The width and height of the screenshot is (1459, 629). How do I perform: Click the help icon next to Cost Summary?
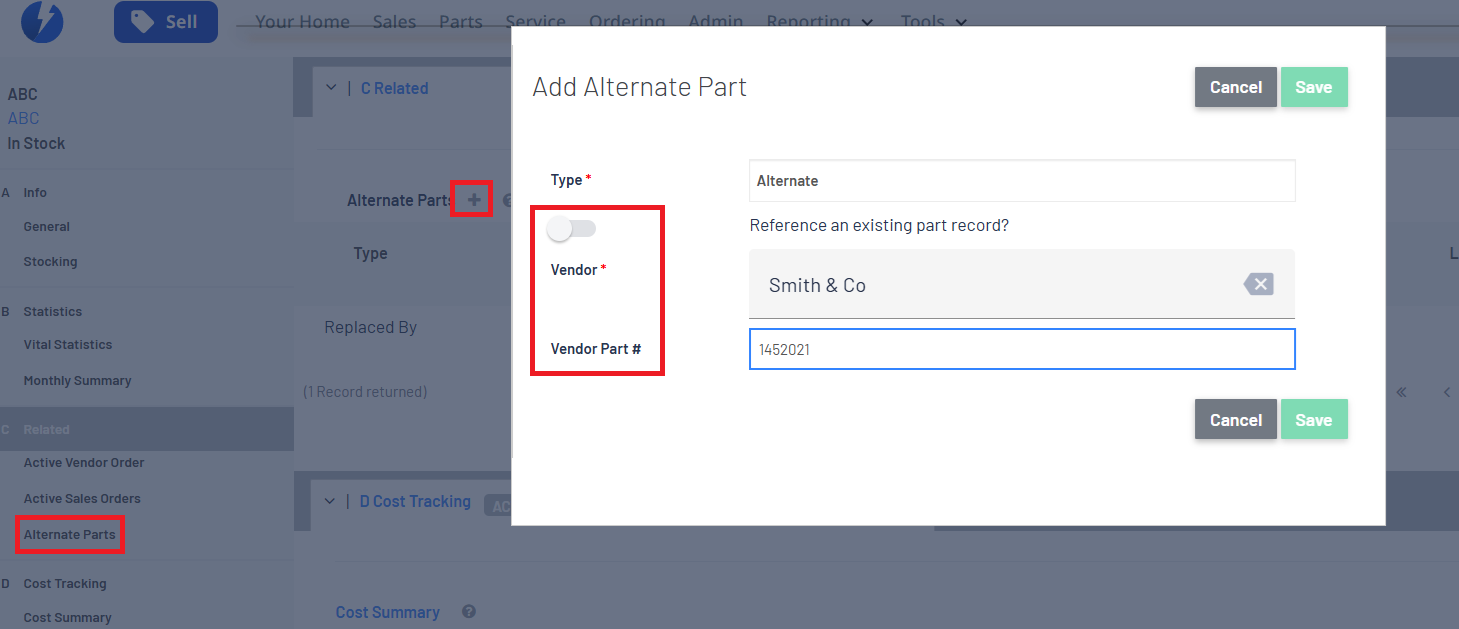[x=468, y=612]
